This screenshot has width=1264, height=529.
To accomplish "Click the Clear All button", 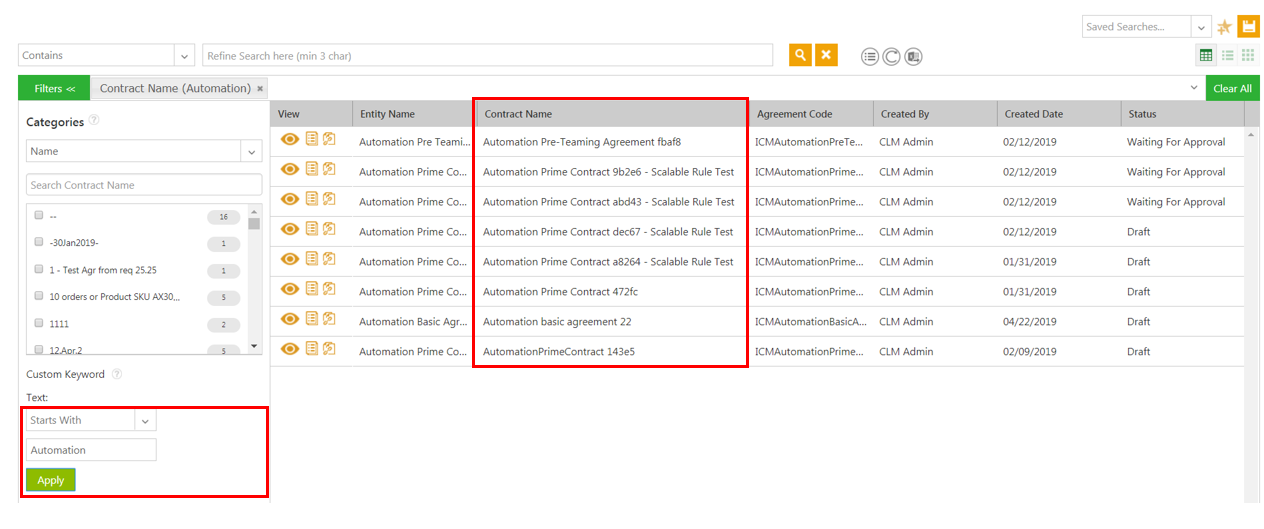I will [1232, 88].
